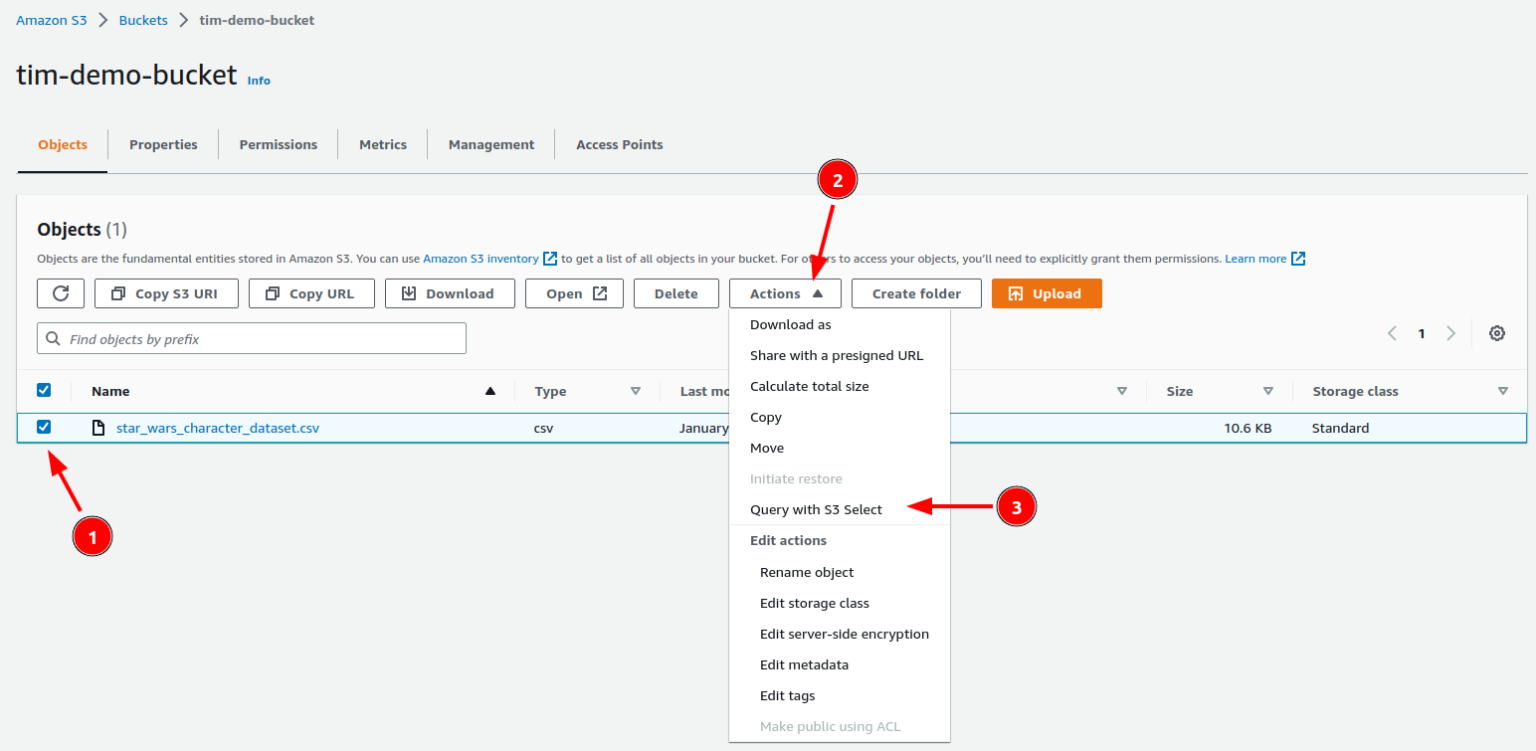
Task: Open the view preferences gear
Action: [1497, 333]
